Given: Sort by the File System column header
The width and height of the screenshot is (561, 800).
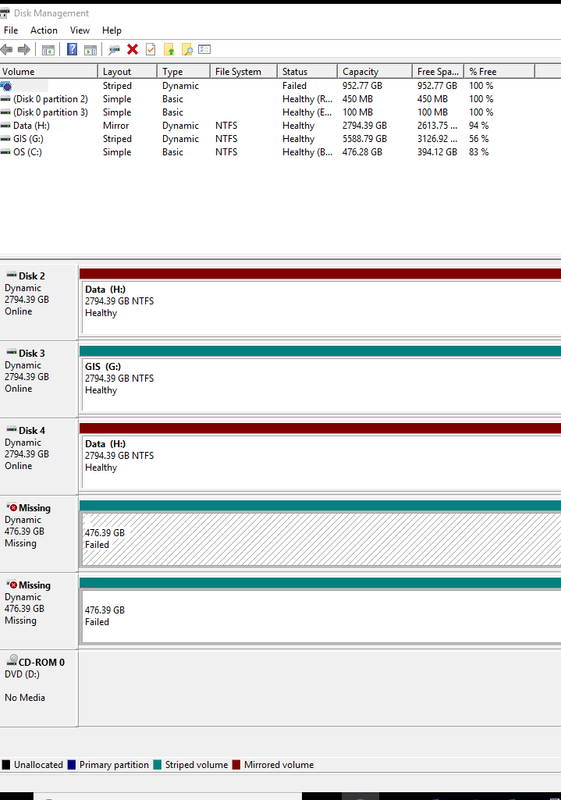Looking at the screenshot, I should click(x=244, y=71).
